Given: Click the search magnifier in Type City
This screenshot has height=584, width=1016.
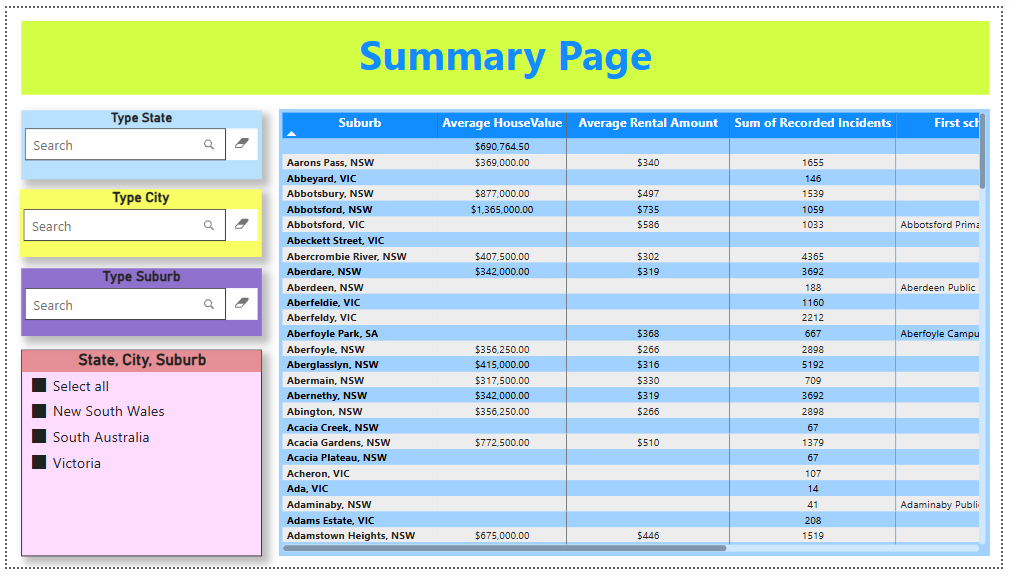Looking at the screenshot, I should coord(209,226).
